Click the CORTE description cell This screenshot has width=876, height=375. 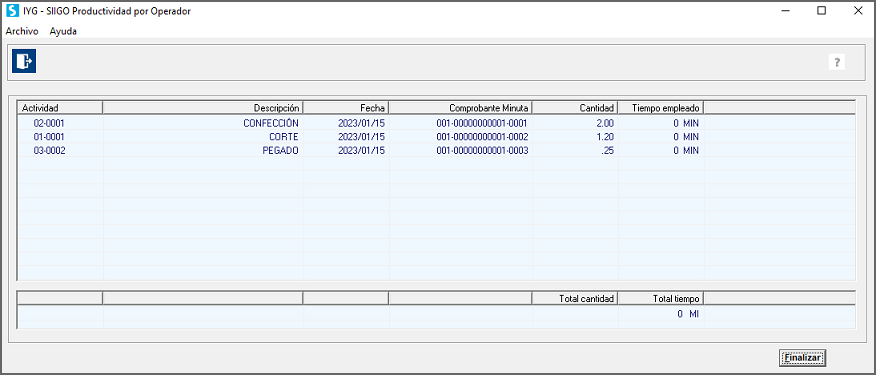point(203,137)
